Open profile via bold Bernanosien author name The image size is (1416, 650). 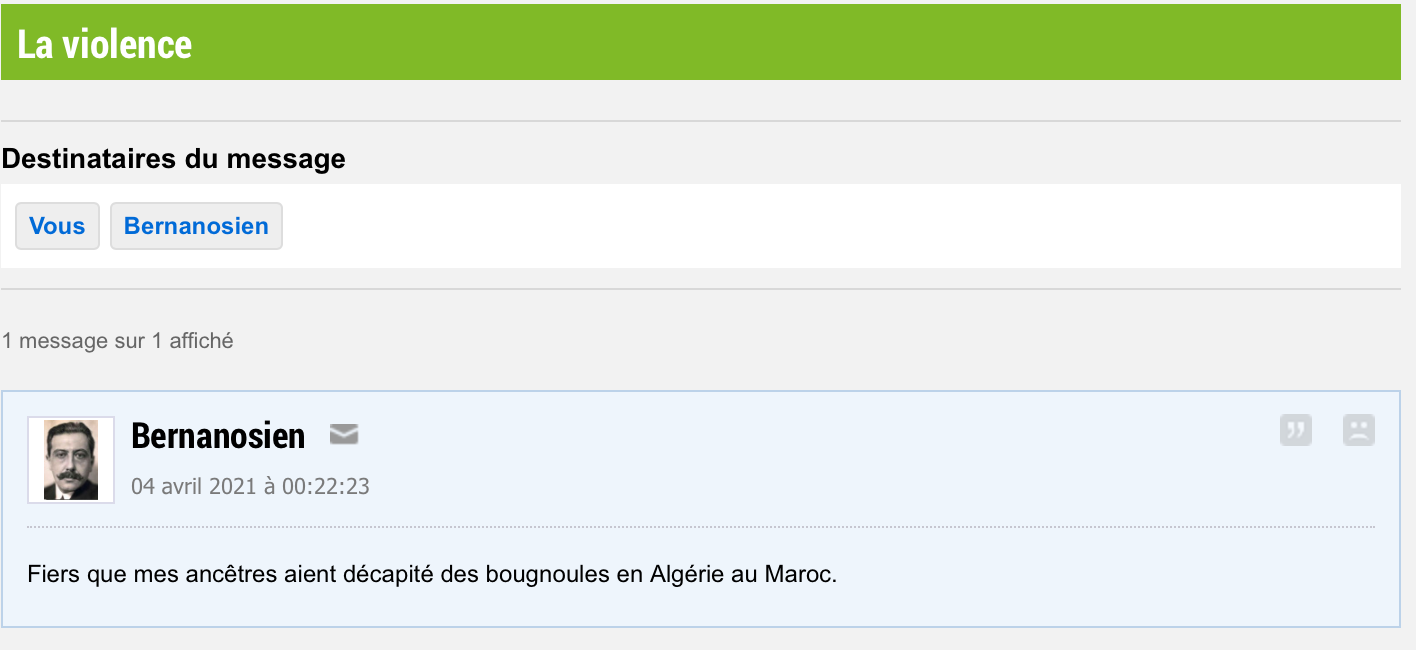(x=218, y=436)
